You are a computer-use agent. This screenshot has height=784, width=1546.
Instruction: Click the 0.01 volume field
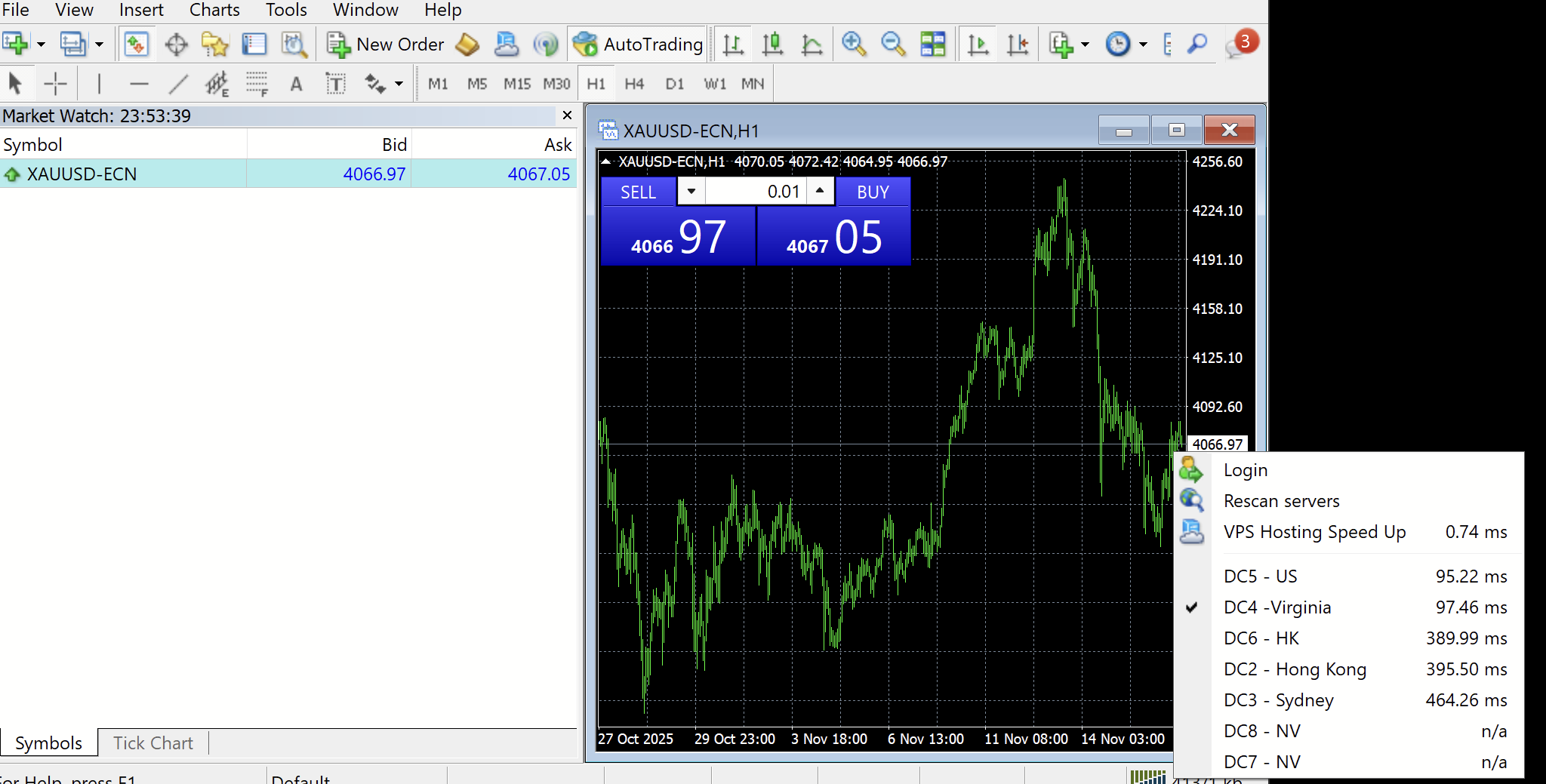(x=756, y=192)
